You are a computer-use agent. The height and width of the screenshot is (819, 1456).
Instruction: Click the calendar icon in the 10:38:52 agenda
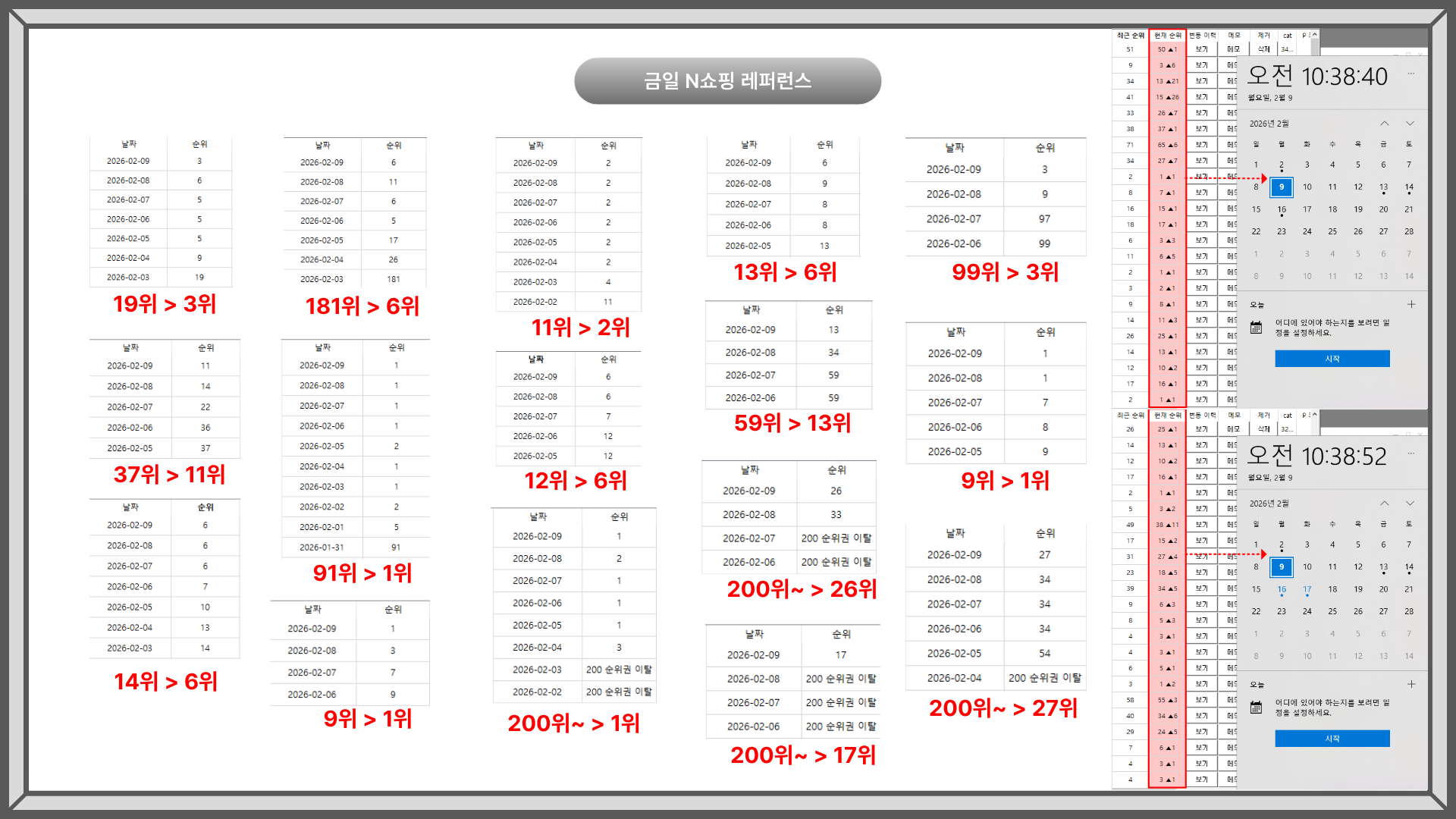pyautogui.click(x=1257, y=708)
